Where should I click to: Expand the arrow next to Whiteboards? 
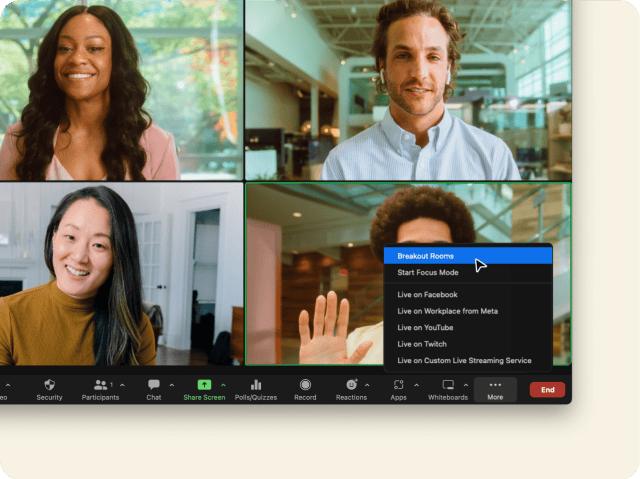point(465,385)
